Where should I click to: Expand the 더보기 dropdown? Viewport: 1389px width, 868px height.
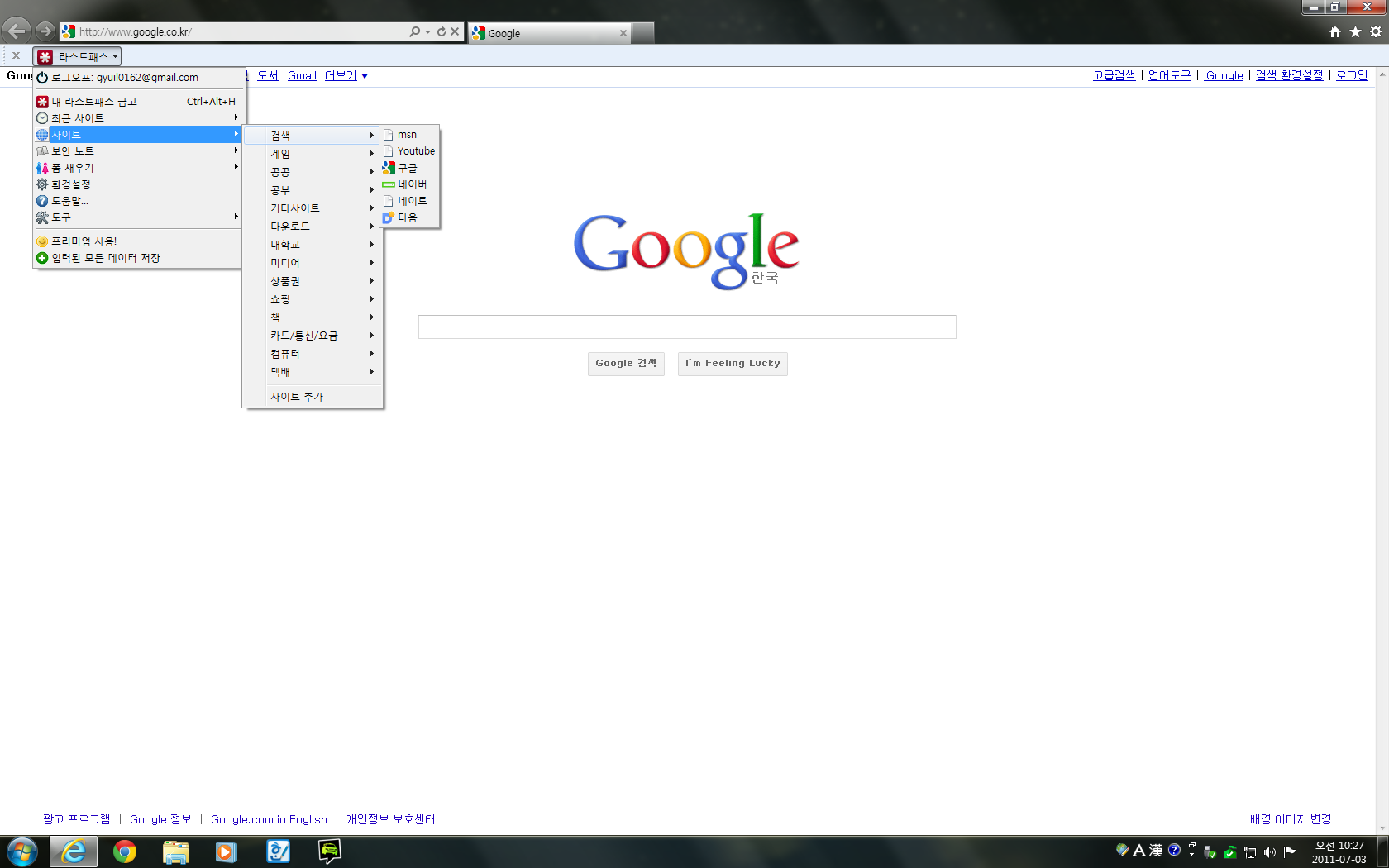(x=346, y=75)
